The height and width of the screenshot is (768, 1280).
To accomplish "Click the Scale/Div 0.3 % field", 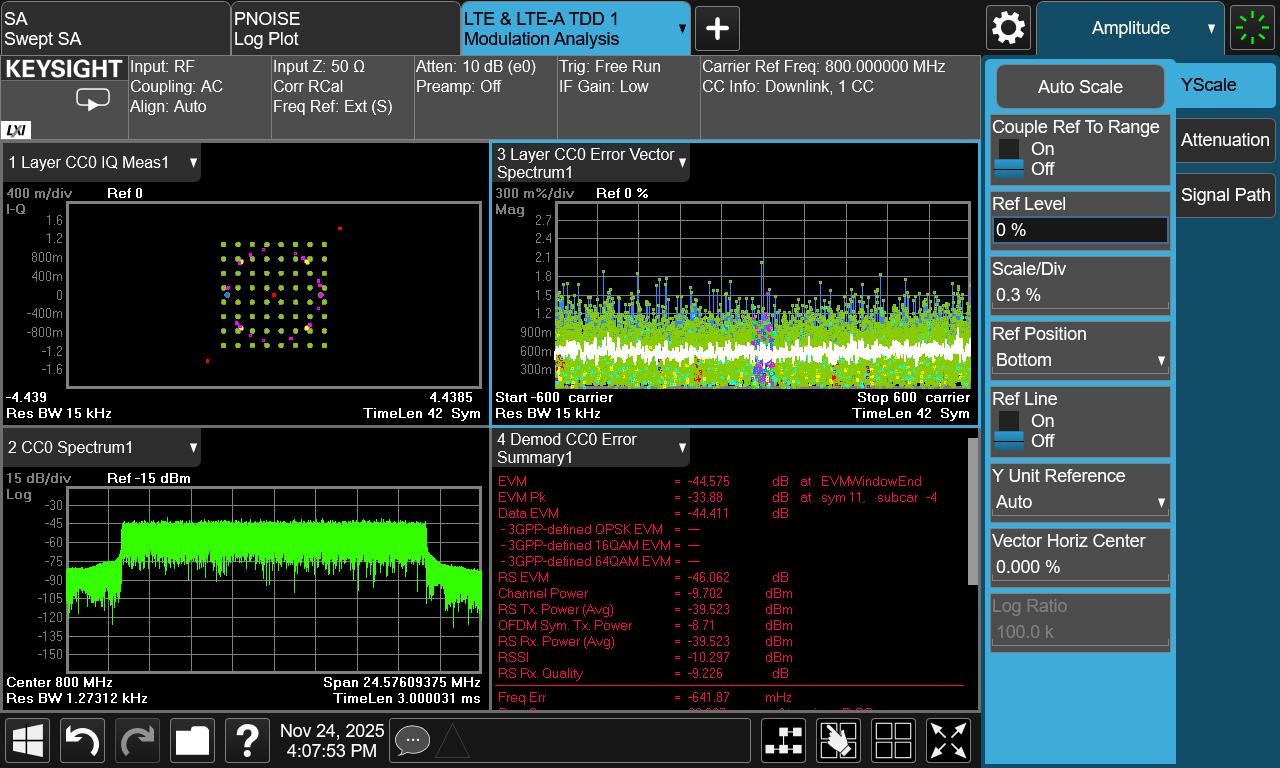I will 1080,295.
